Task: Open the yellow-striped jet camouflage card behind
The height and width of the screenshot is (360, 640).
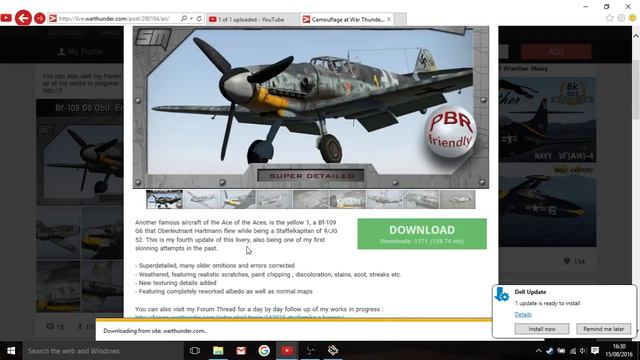Action: tap(547, 205)
